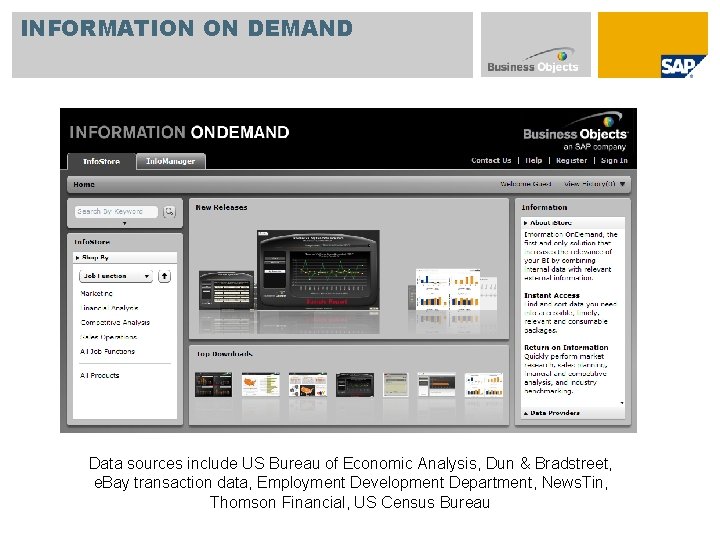Select Competitive Analysis job function
This screenshot has width=720, height=540.
(115, 322)
